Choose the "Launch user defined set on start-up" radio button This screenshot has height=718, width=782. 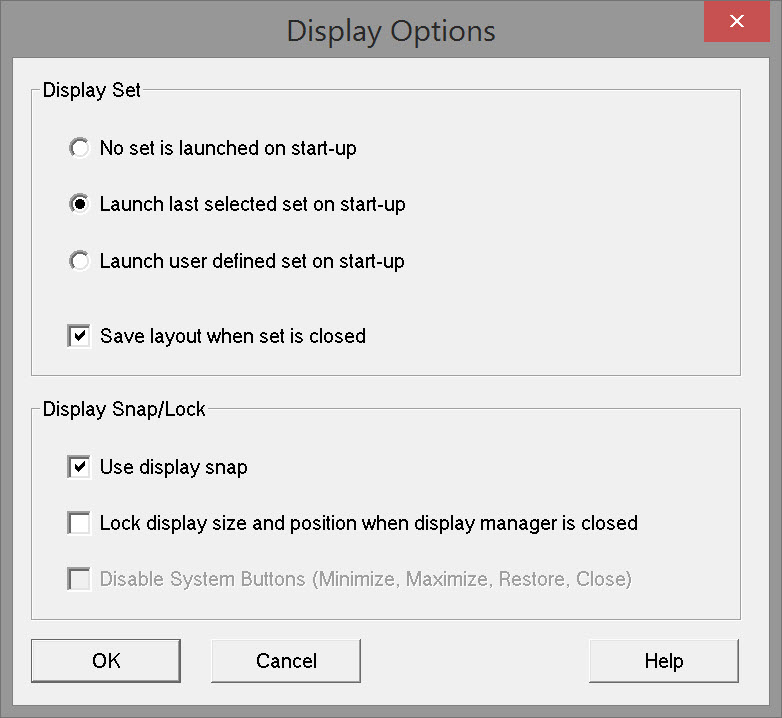79,261
